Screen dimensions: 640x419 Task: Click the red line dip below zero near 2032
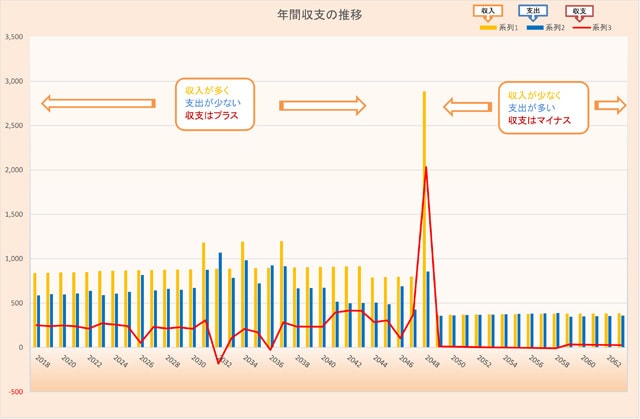[218, 362]
